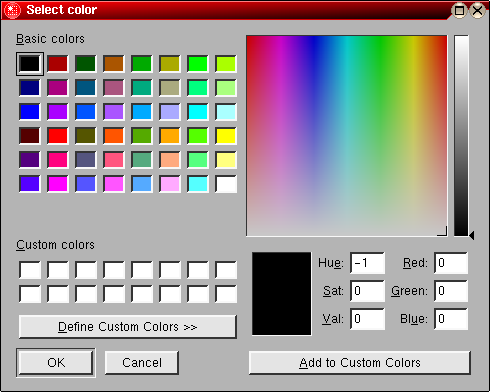
Task: Click the black current color preview box
Action: [282, 294]
